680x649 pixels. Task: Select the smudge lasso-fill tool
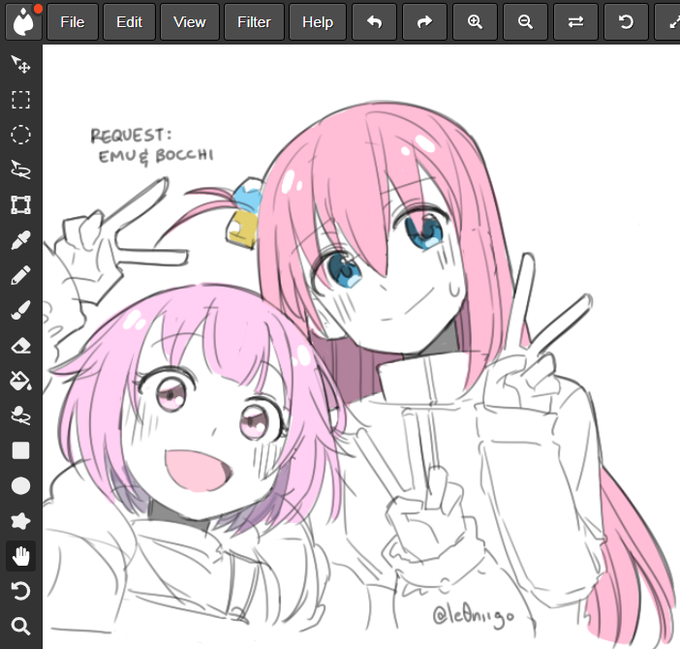21,416
